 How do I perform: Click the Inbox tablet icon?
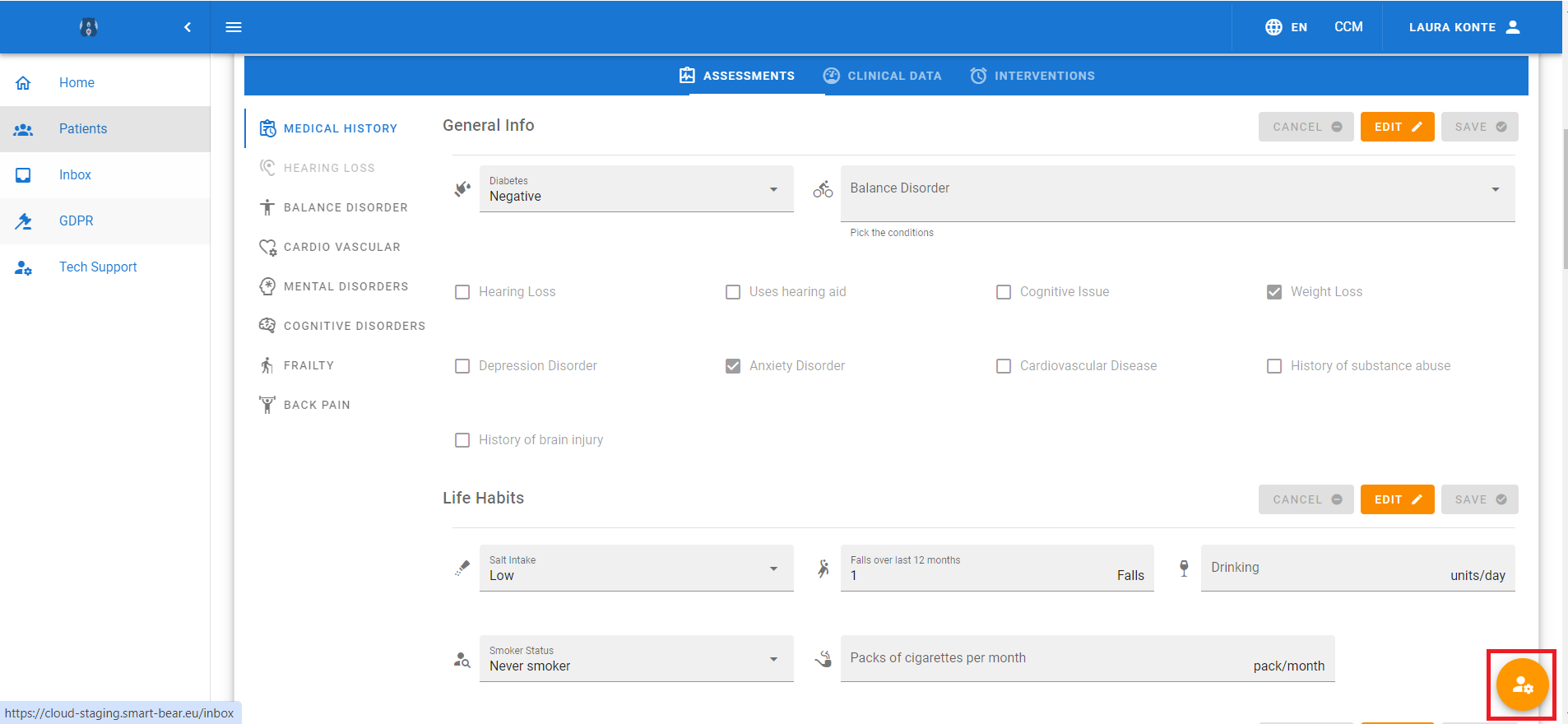coord(23,175)
